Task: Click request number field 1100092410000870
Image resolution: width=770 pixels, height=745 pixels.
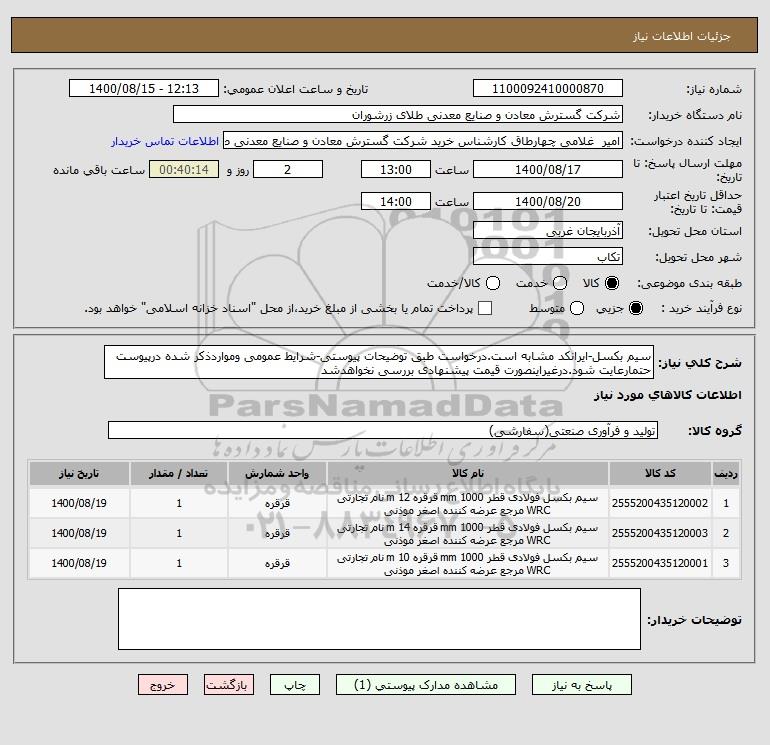Action: [548, 88]
